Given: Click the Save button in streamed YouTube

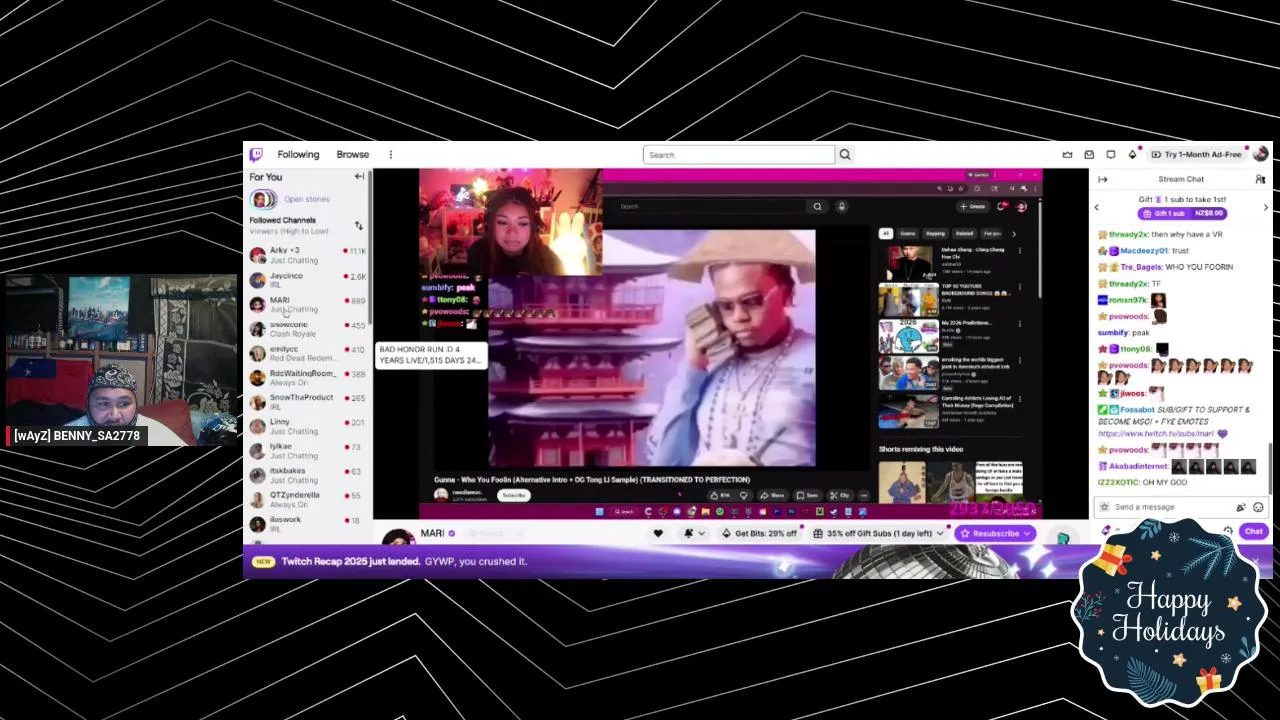Looking at the screenshot, I should click(808, 495).
